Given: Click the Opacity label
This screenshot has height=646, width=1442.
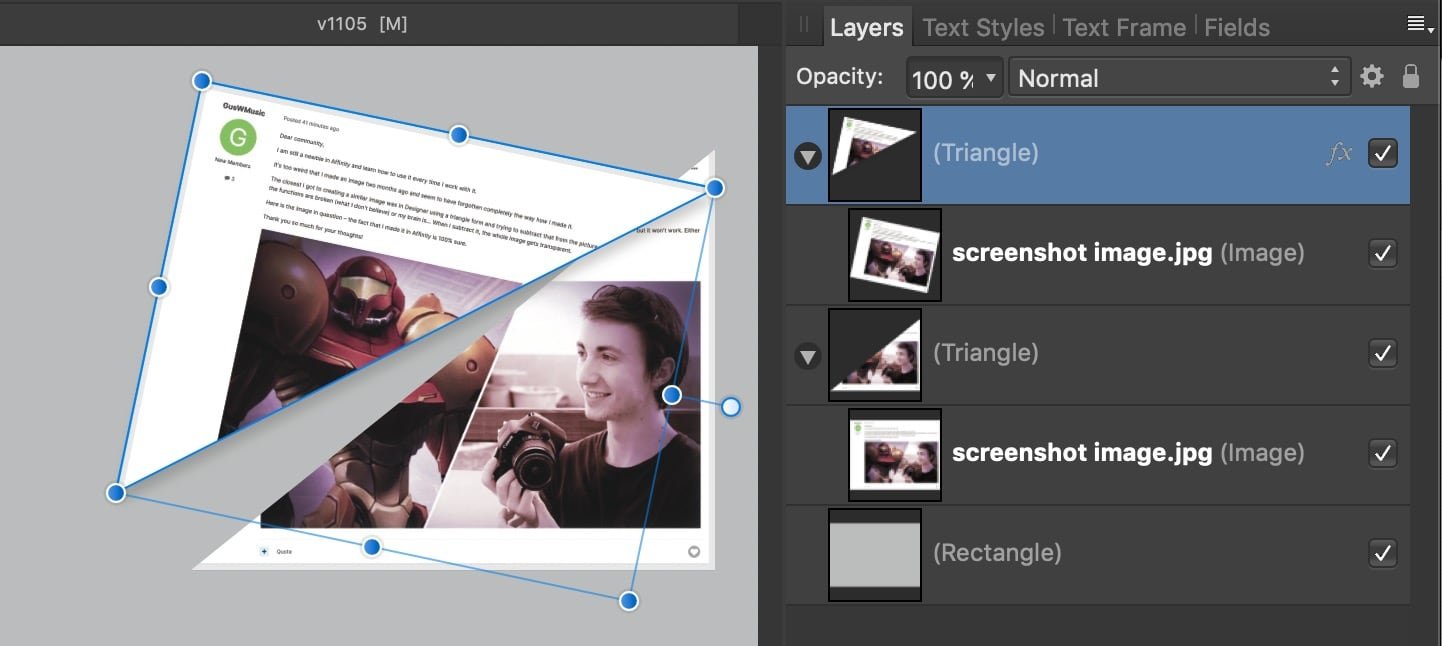Looking at the screenshot, I should coord(840,77).
